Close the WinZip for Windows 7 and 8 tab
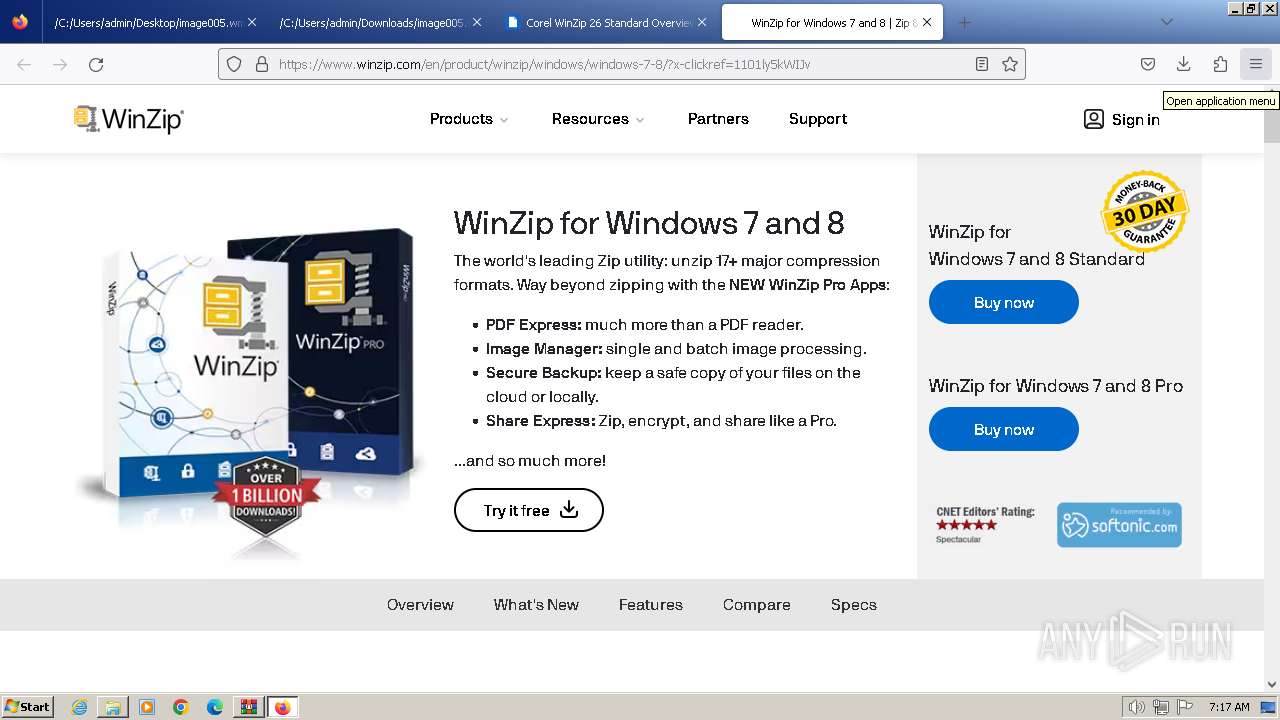This screenshot has width=1280, height=720. tap(928, 22)
